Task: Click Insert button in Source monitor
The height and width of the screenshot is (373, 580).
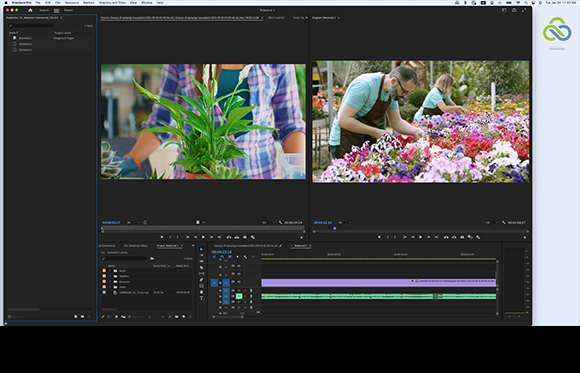Action: [x=229, y=237]
